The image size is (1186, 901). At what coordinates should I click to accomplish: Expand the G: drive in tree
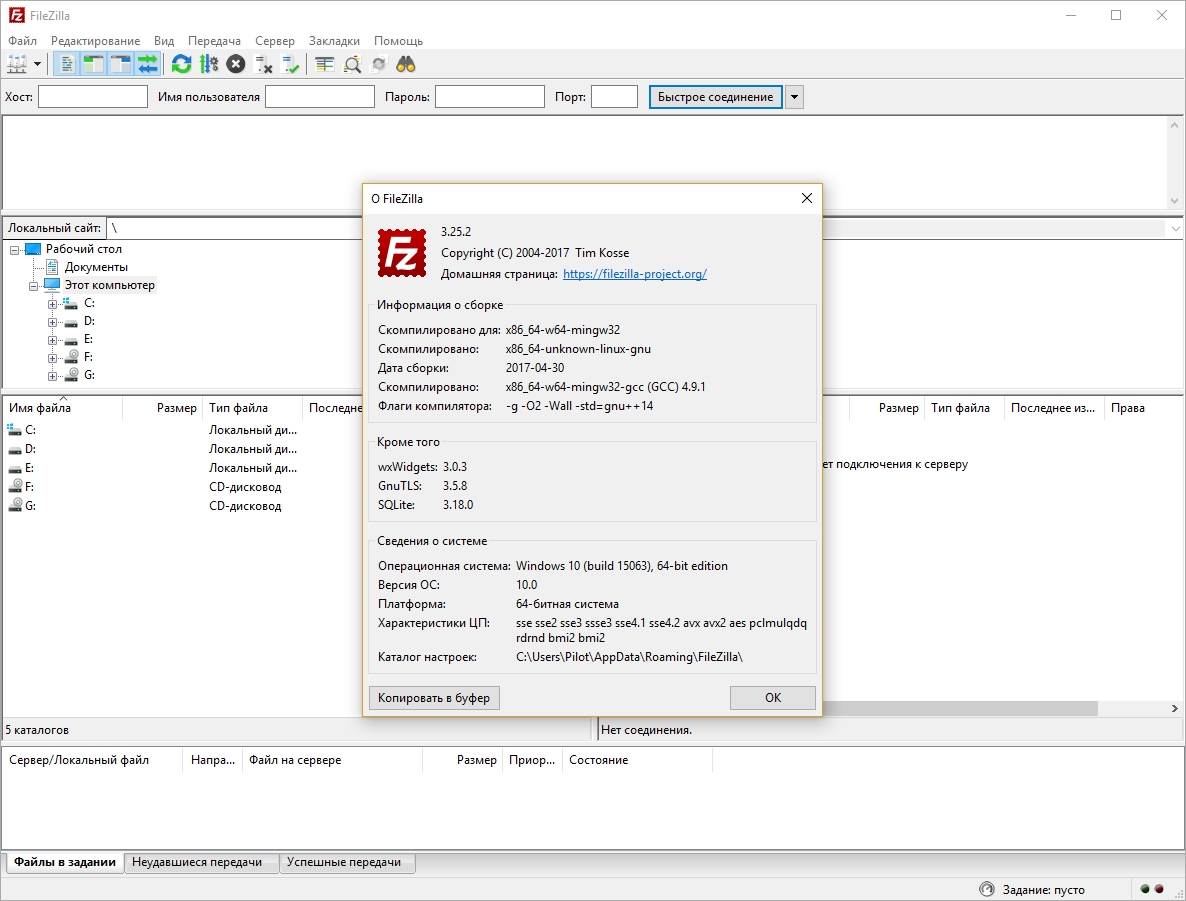click(52, 376)
